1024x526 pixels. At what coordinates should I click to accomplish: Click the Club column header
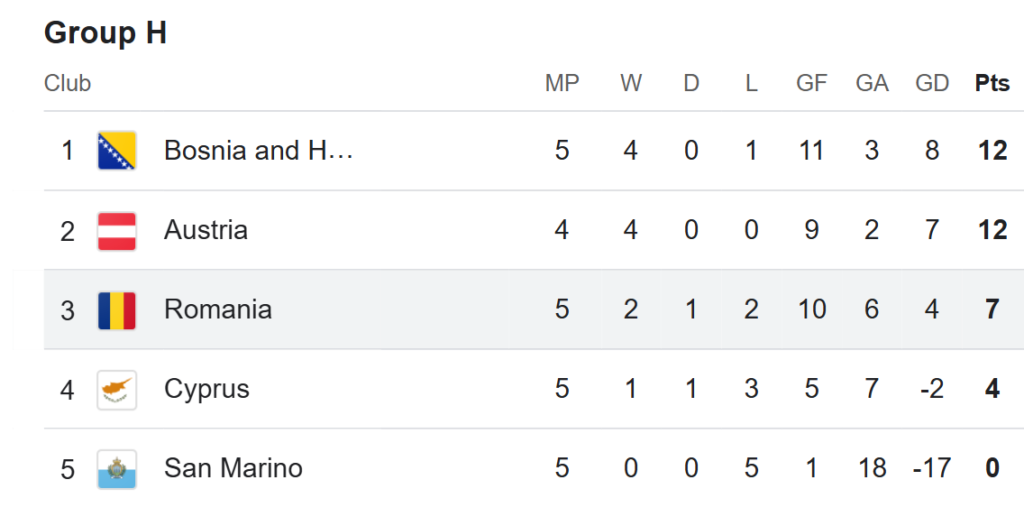click(67, 83)
